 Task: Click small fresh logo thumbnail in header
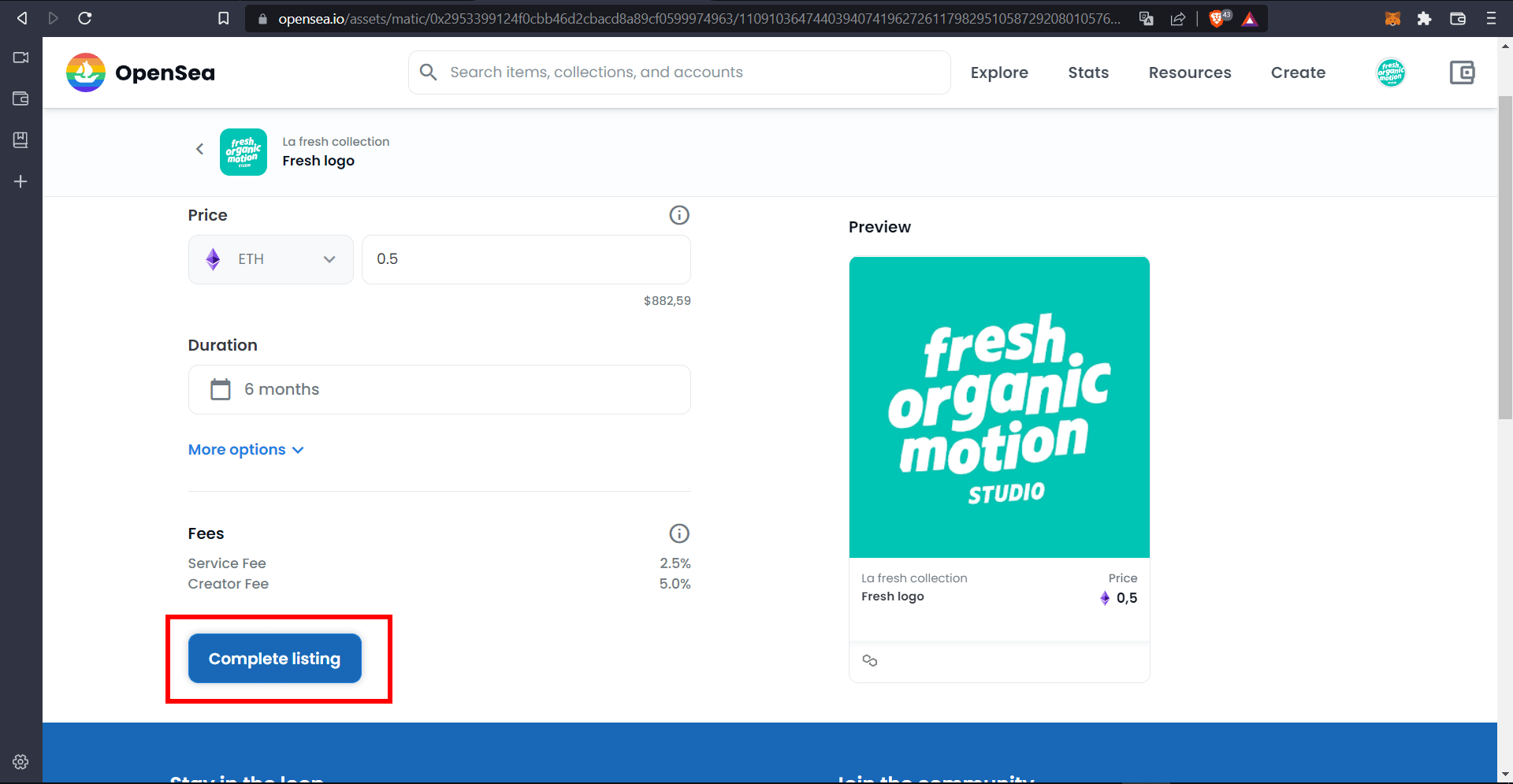(x=243, y=152)
